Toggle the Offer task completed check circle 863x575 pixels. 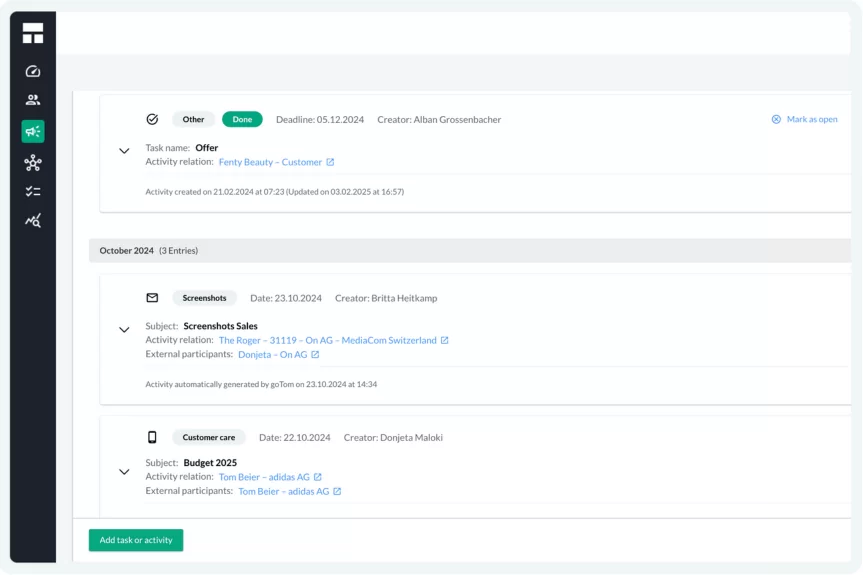click(x=152, y=119)
